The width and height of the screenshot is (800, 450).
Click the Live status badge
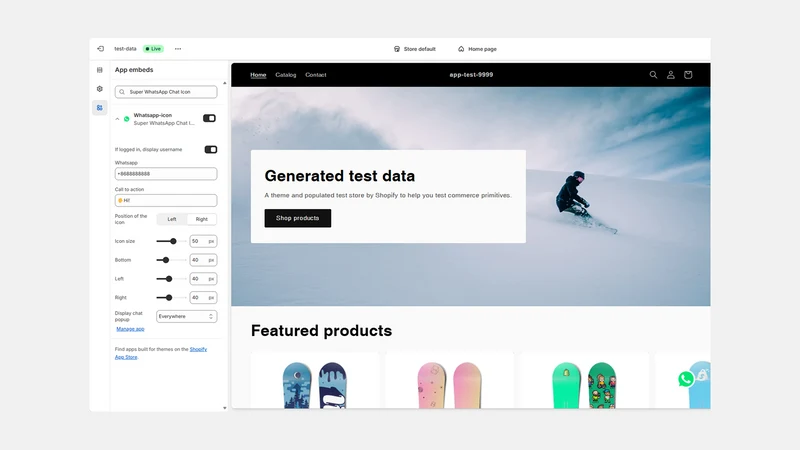[153, 49]
